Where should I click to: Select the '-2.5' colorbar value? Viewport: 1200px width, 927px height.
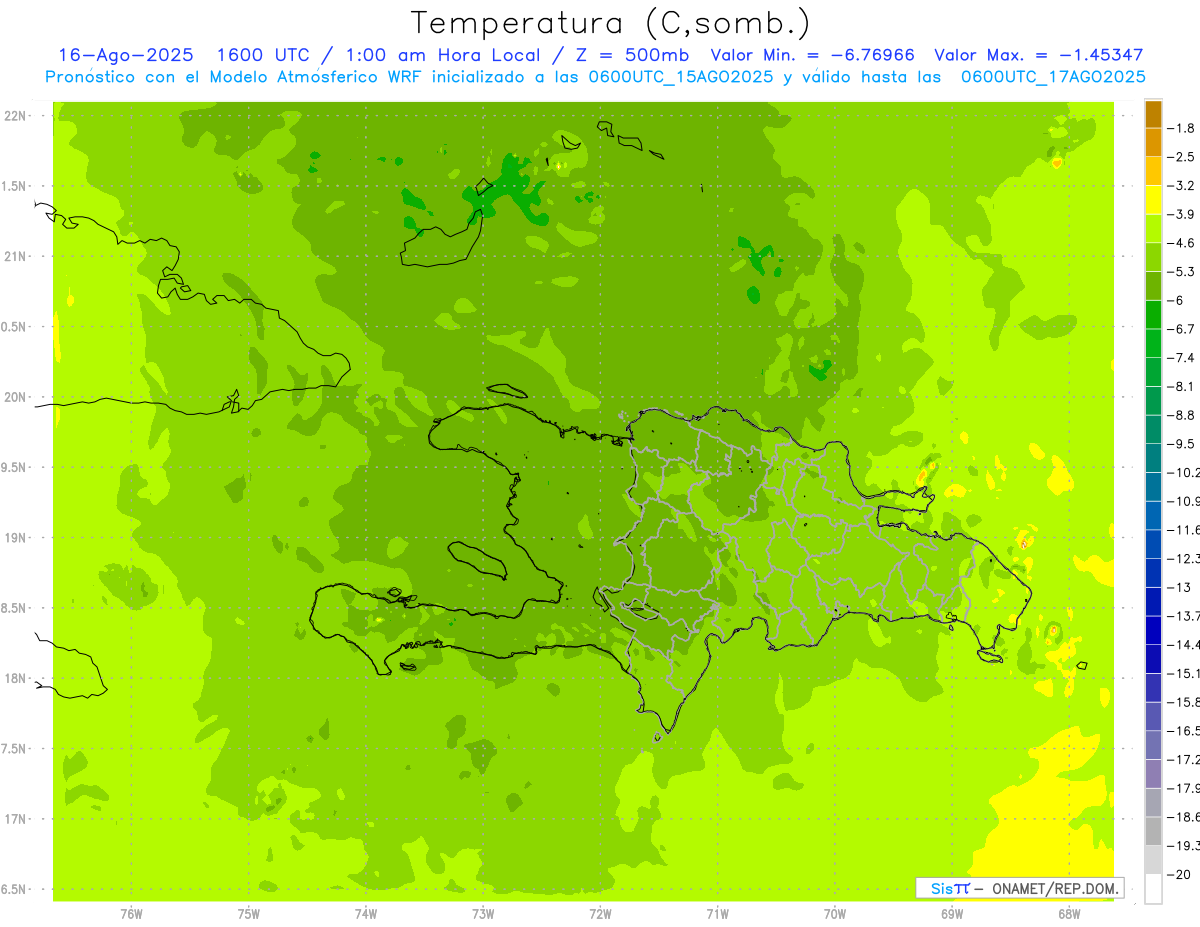tap(1183, 157)
